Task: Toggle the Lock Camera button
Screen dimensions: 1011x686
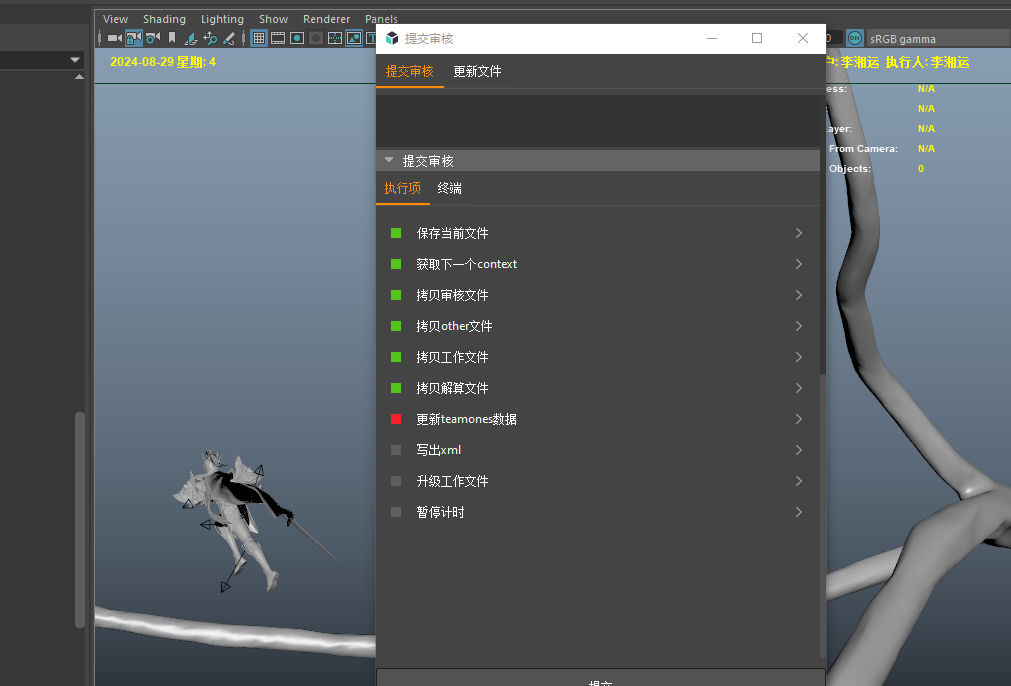Action: tap(133, 38)
